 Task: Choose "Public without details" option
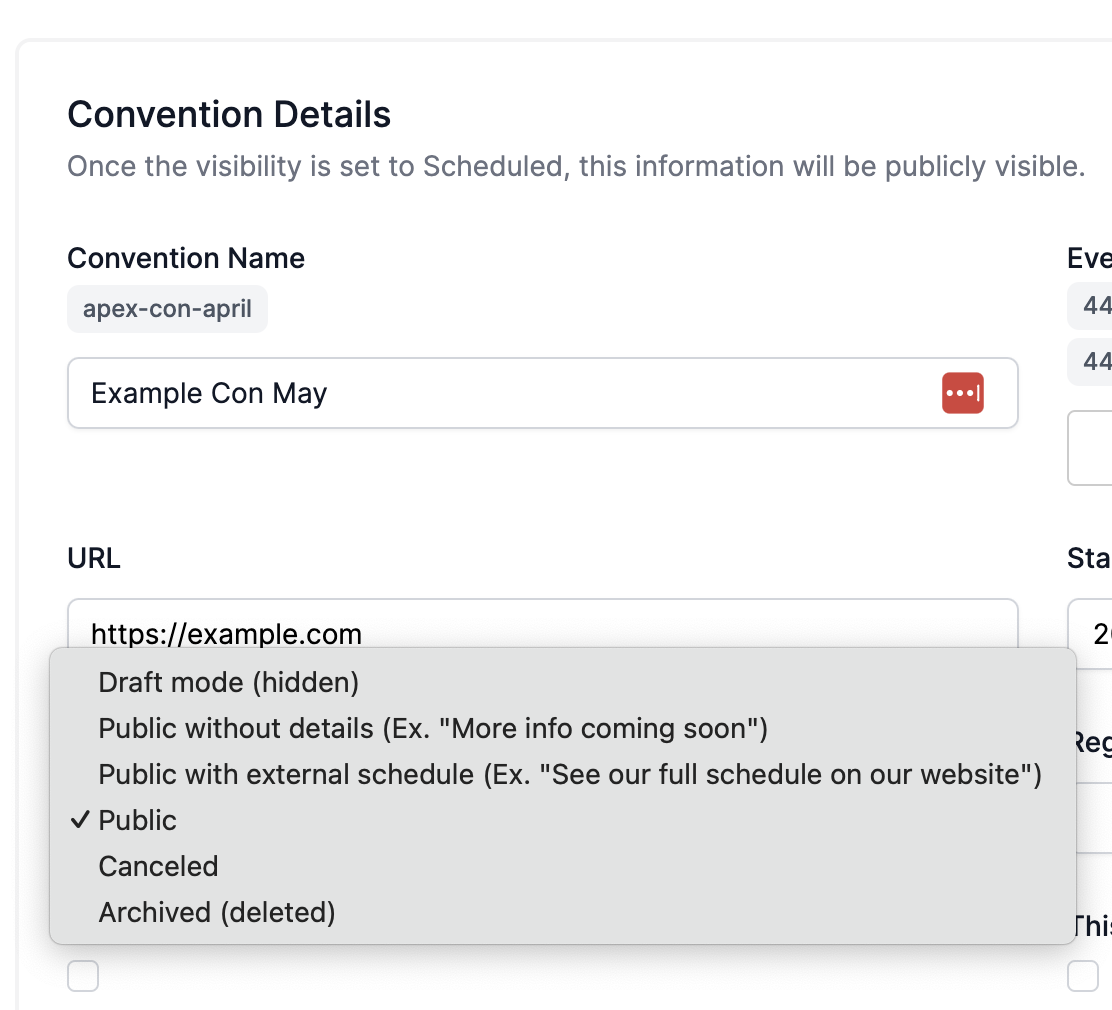tap(432, 728)
